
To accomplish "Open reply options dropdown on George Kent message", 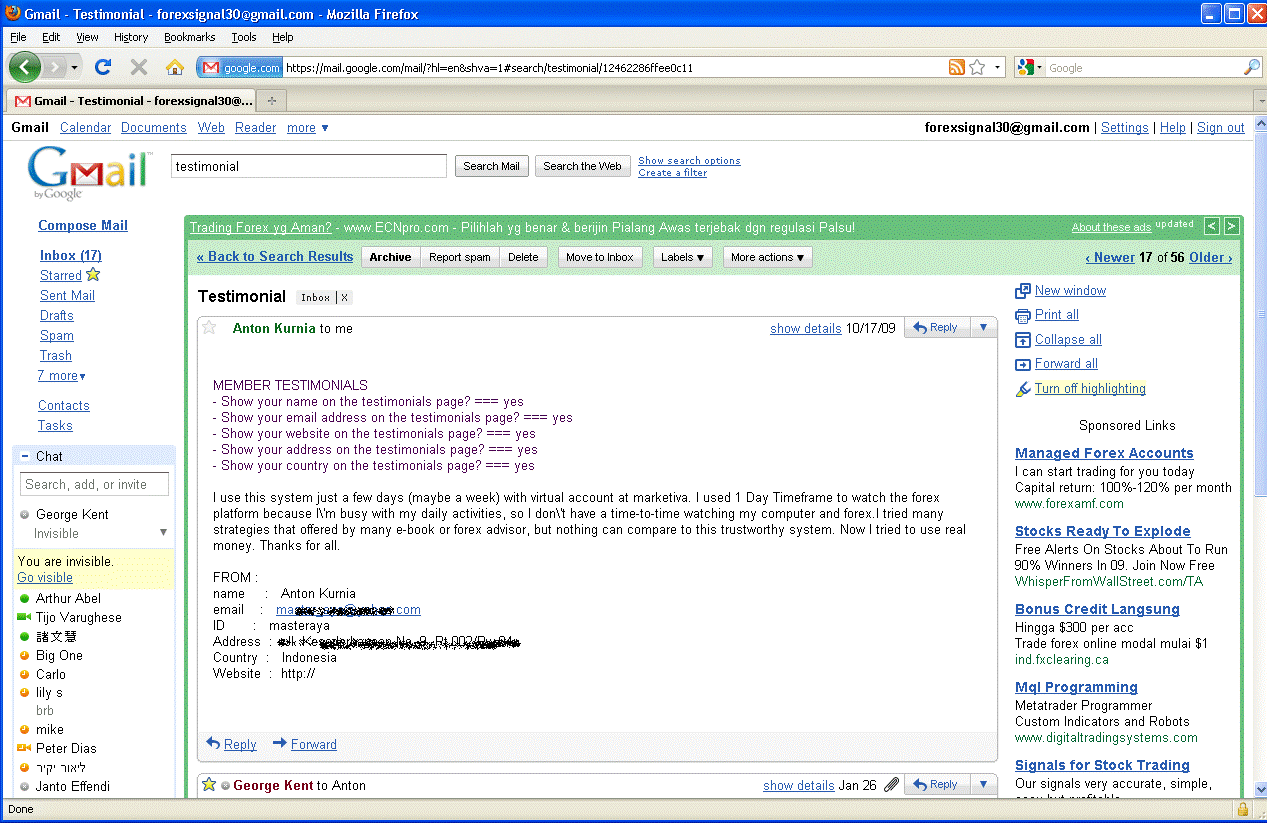I will [983, 785].
